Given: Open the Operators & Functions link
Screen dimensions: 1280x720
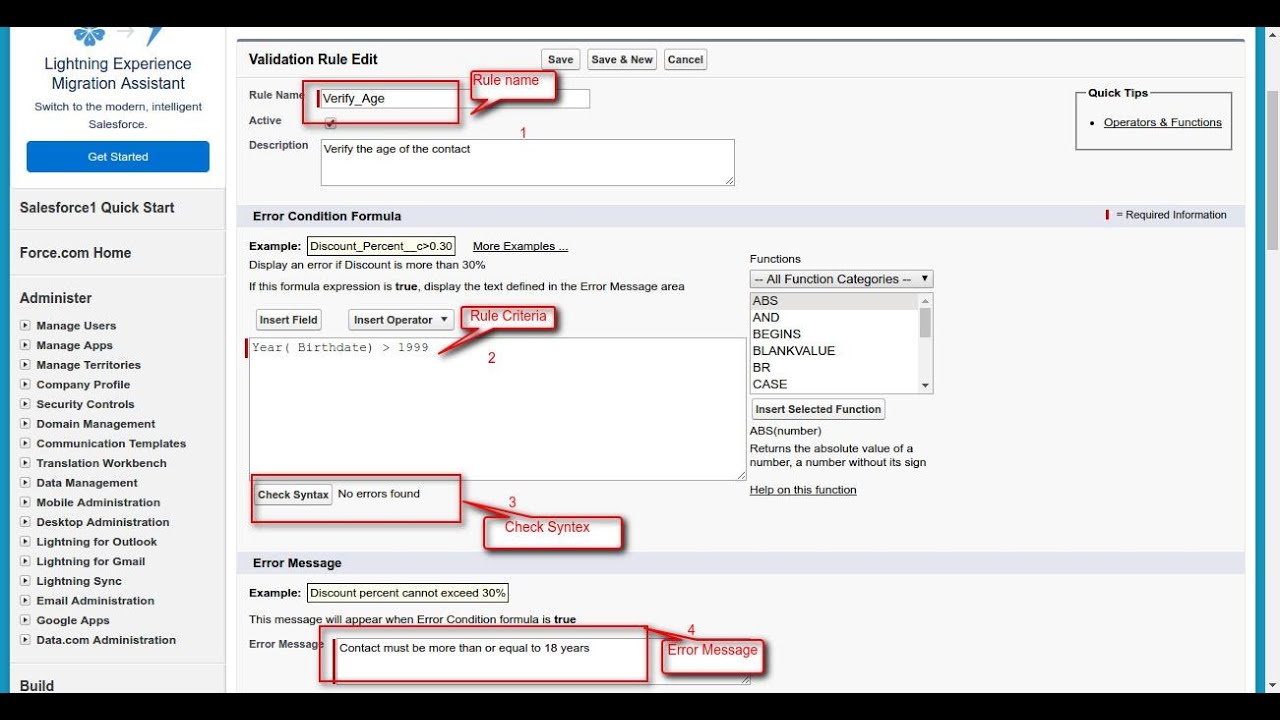Looking at the screenshot, I should [1163, 122].
